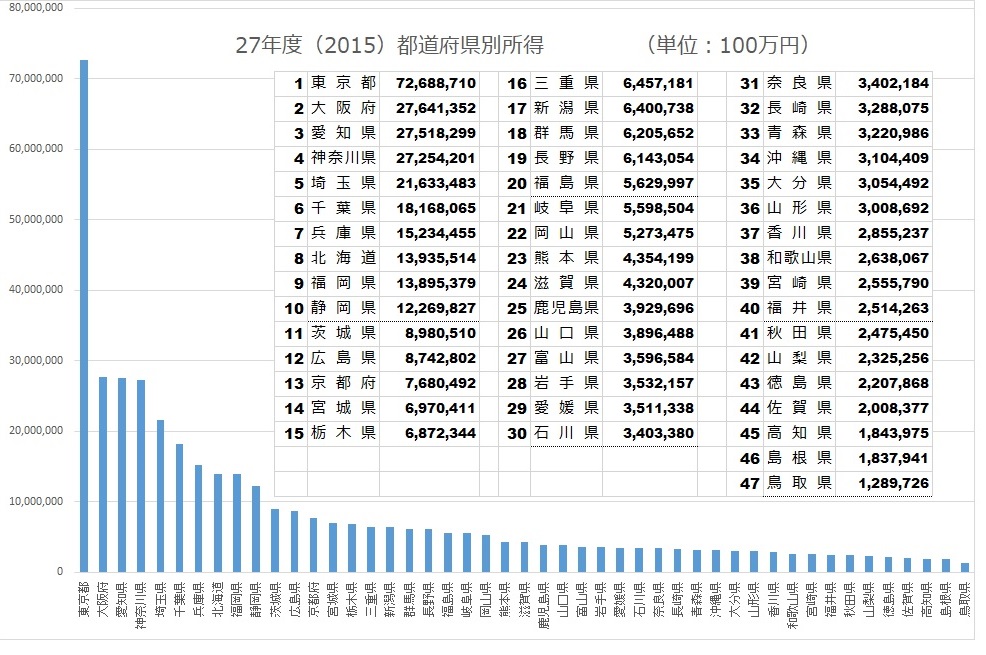Click the value 12,269,827 for 静岡県
The width and height of the screenshot is (986, 655).
[436, 309]
